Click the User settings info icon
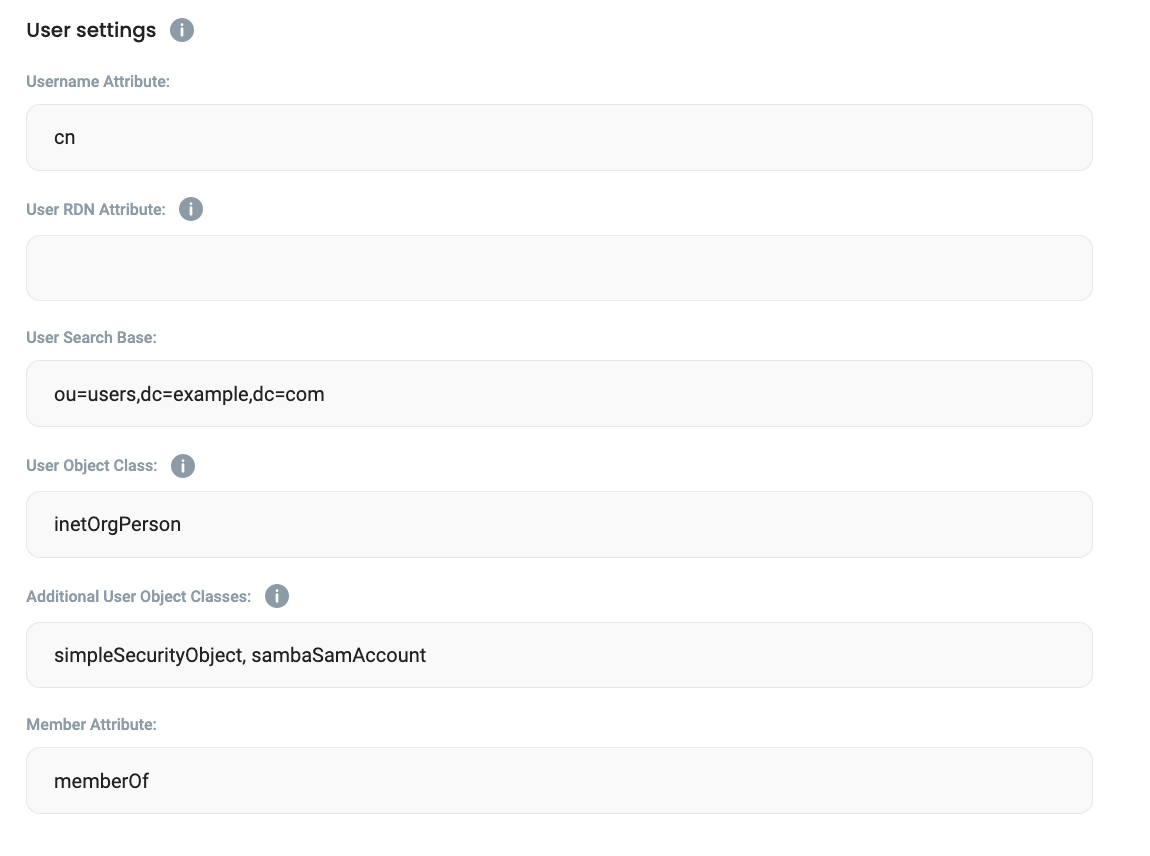 (x=181, y=30)
